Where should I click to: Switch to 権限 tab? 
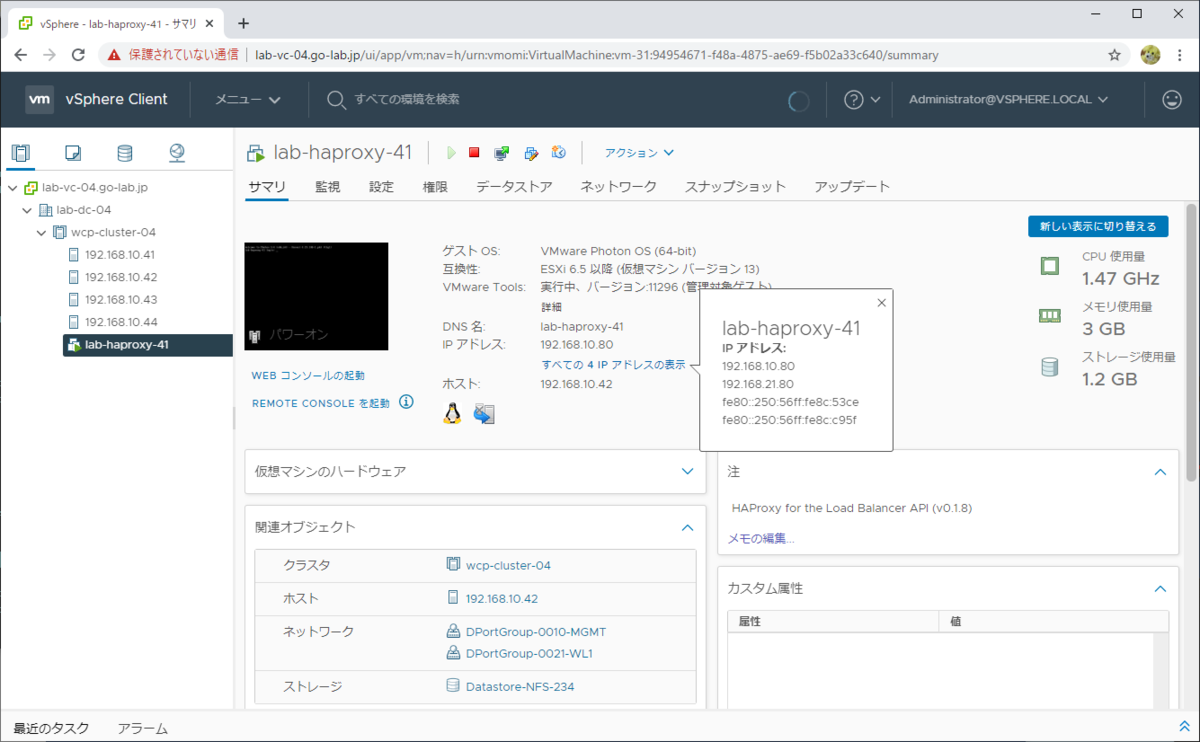(x=435, y=187)
